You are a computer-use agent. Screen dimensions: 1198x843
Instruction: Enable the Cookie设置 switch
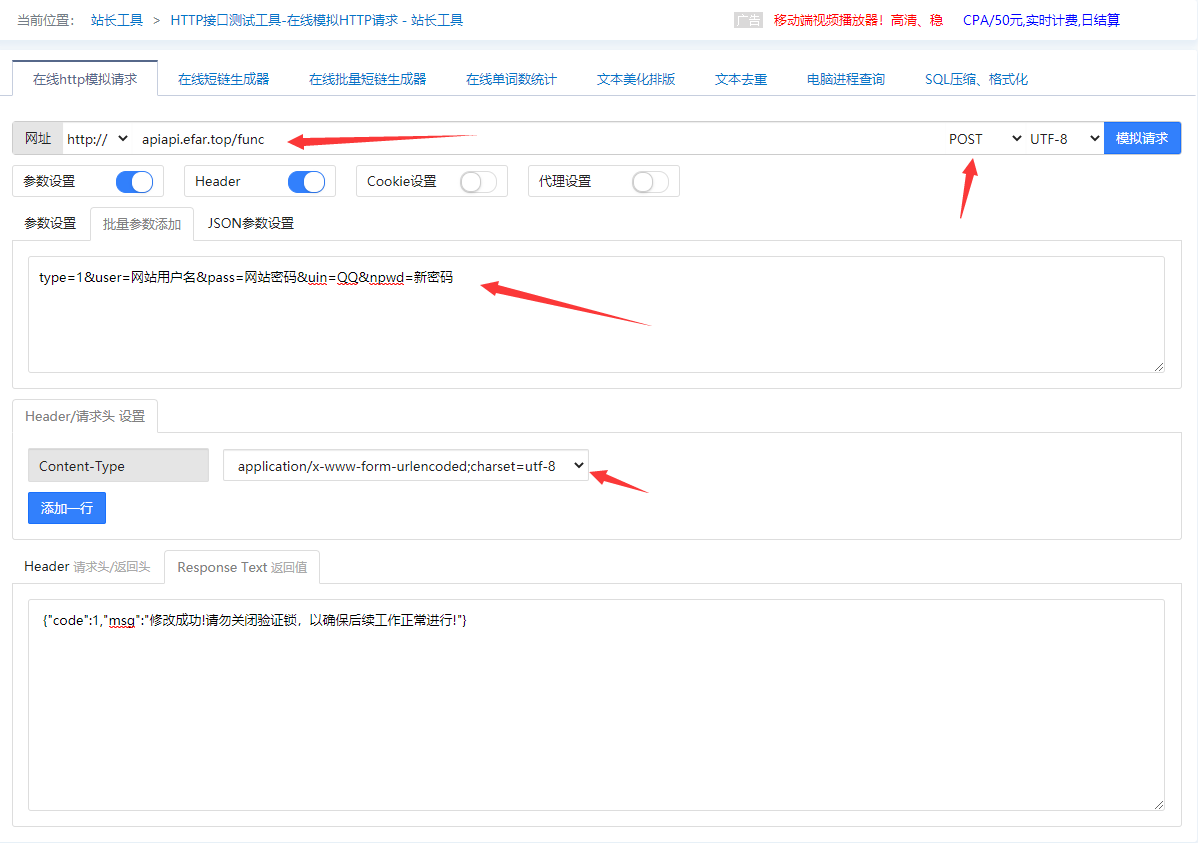pyautogui.click(x=478, y=181)
